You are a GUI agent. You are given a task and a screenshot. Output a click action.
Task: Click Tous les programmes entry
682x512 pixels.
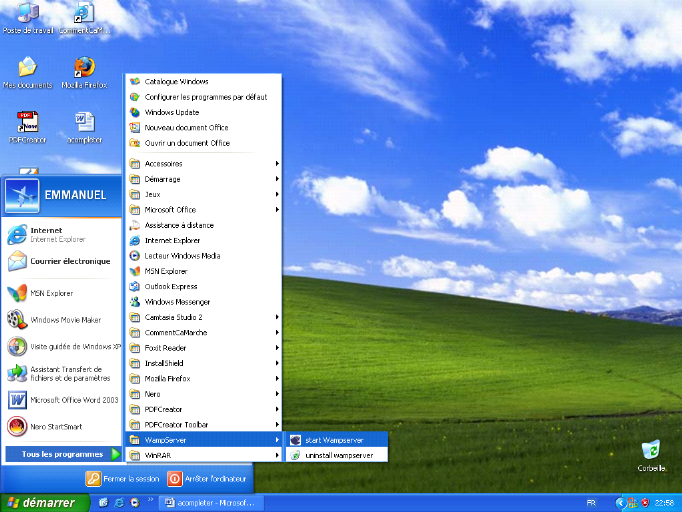pyautogui.click(x=63, y=454)
